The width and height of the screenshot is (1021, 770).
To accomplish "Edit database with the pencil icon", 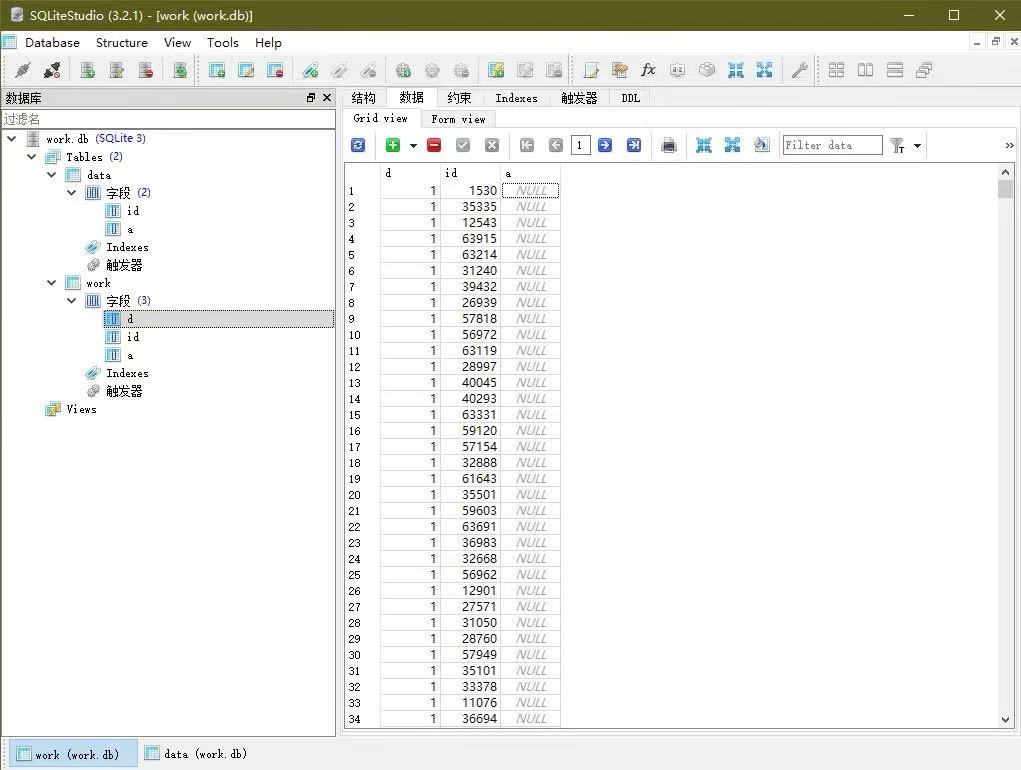I will pos(117,70).
